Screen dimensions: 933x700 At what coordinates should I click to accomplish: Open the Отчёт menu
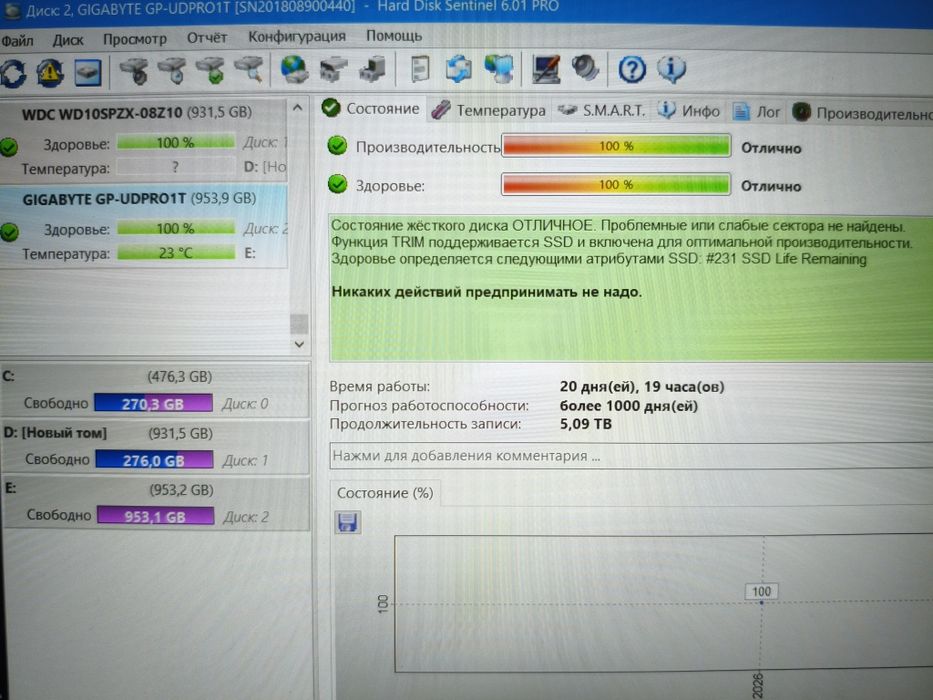click(x=206, y=38)
